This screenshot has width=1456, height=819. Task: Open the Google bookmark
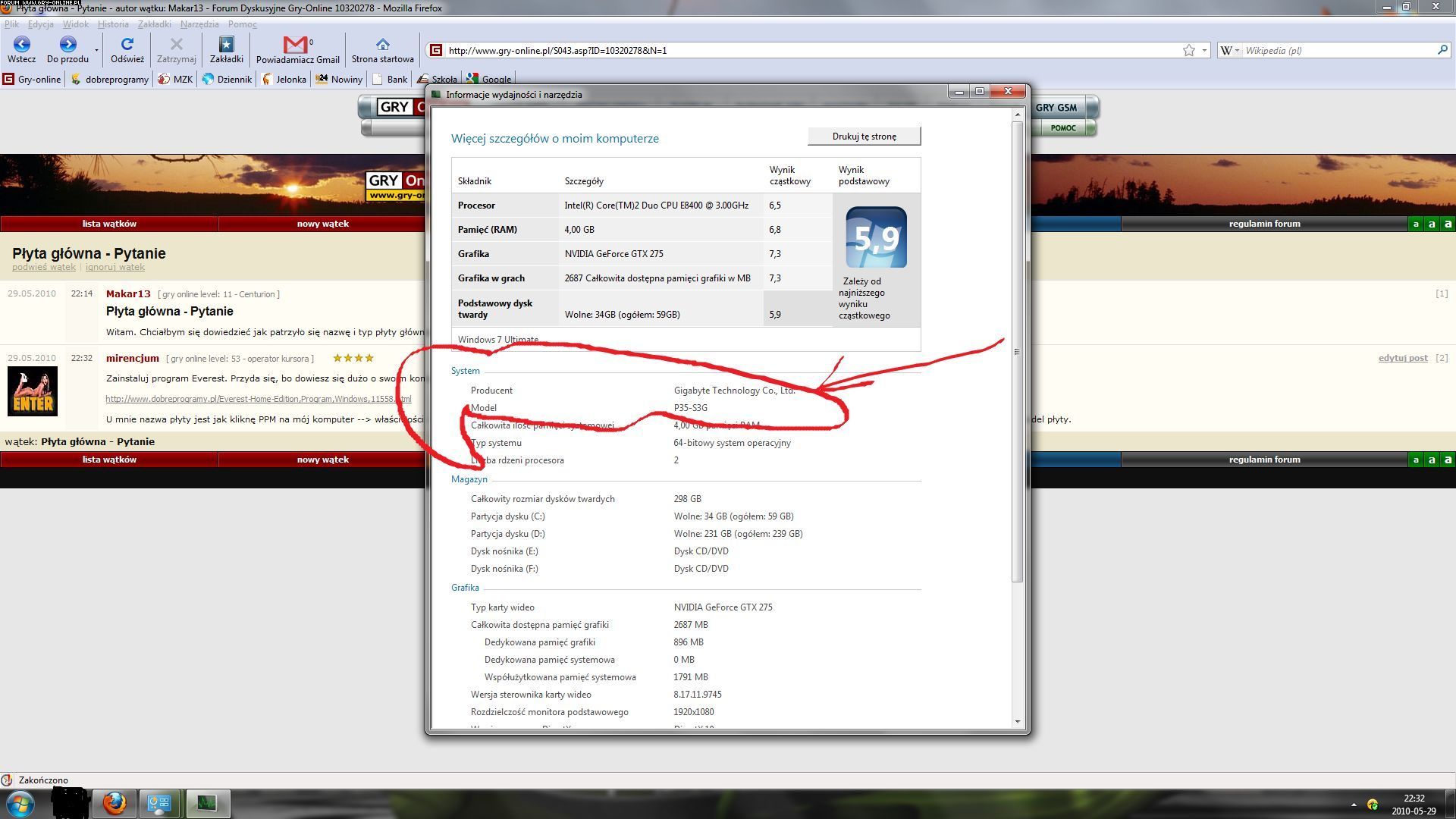tap(489, 79)
